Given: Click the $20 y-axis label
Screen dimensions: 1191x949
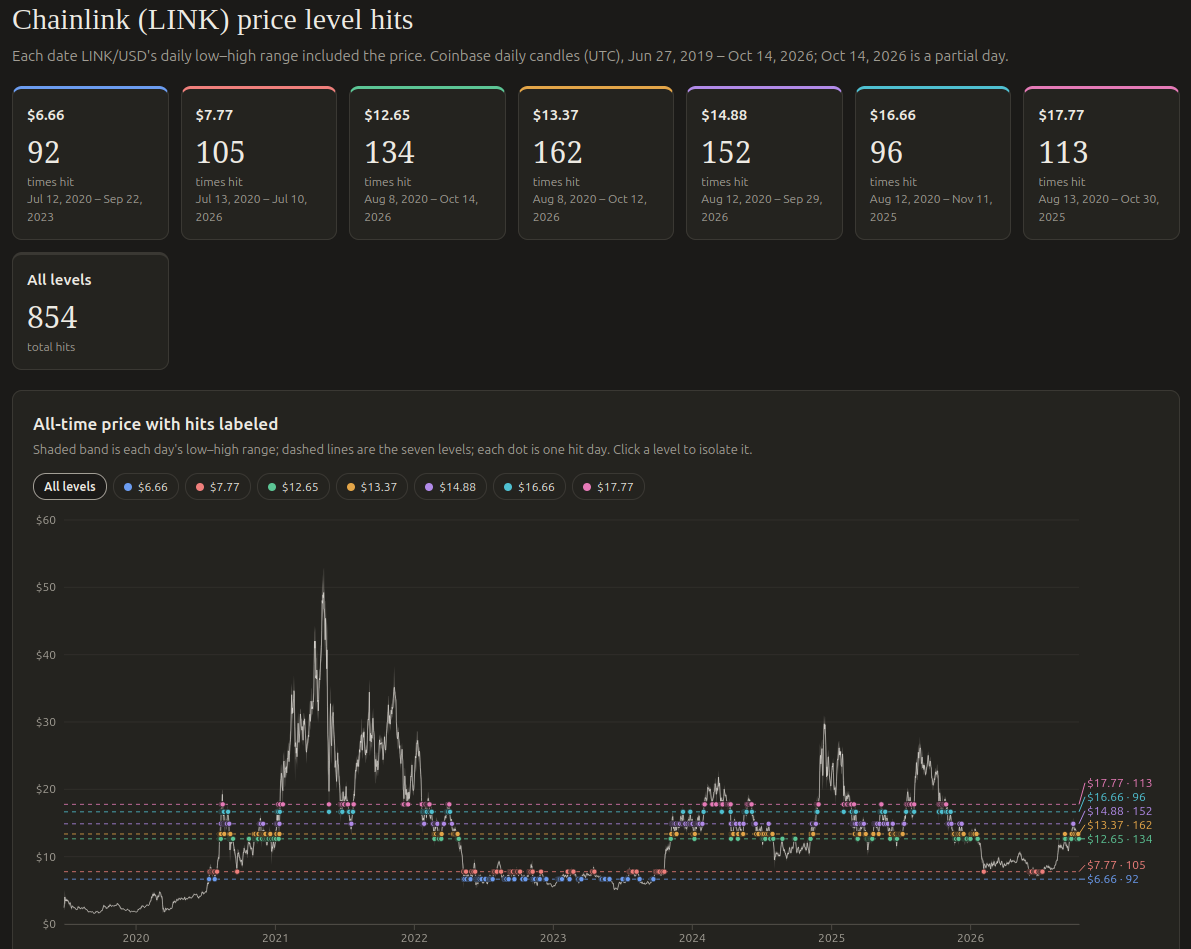Looking at the screenshot, I should click(46, 789).
